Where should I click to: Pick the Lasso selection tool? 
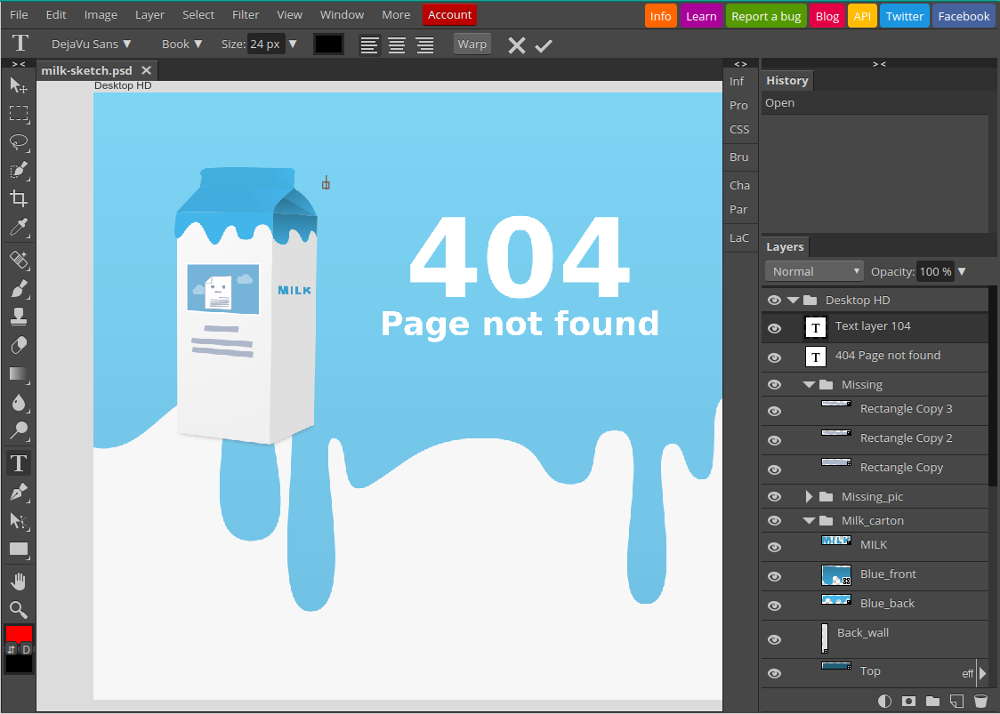pyautogui.click(x=18, y=142)
